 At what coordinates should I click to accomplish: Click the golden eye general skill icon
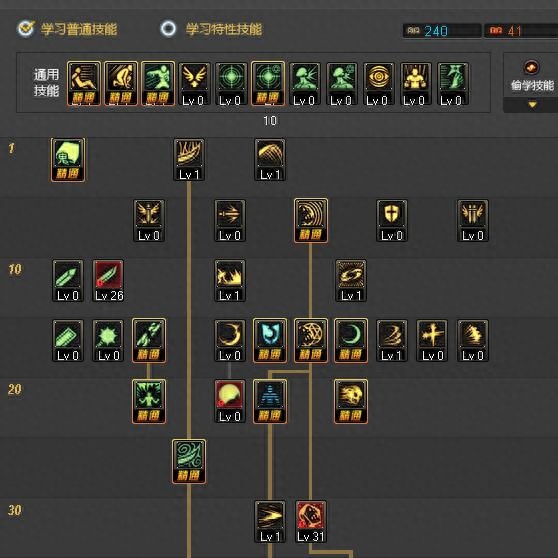point(379,84)
